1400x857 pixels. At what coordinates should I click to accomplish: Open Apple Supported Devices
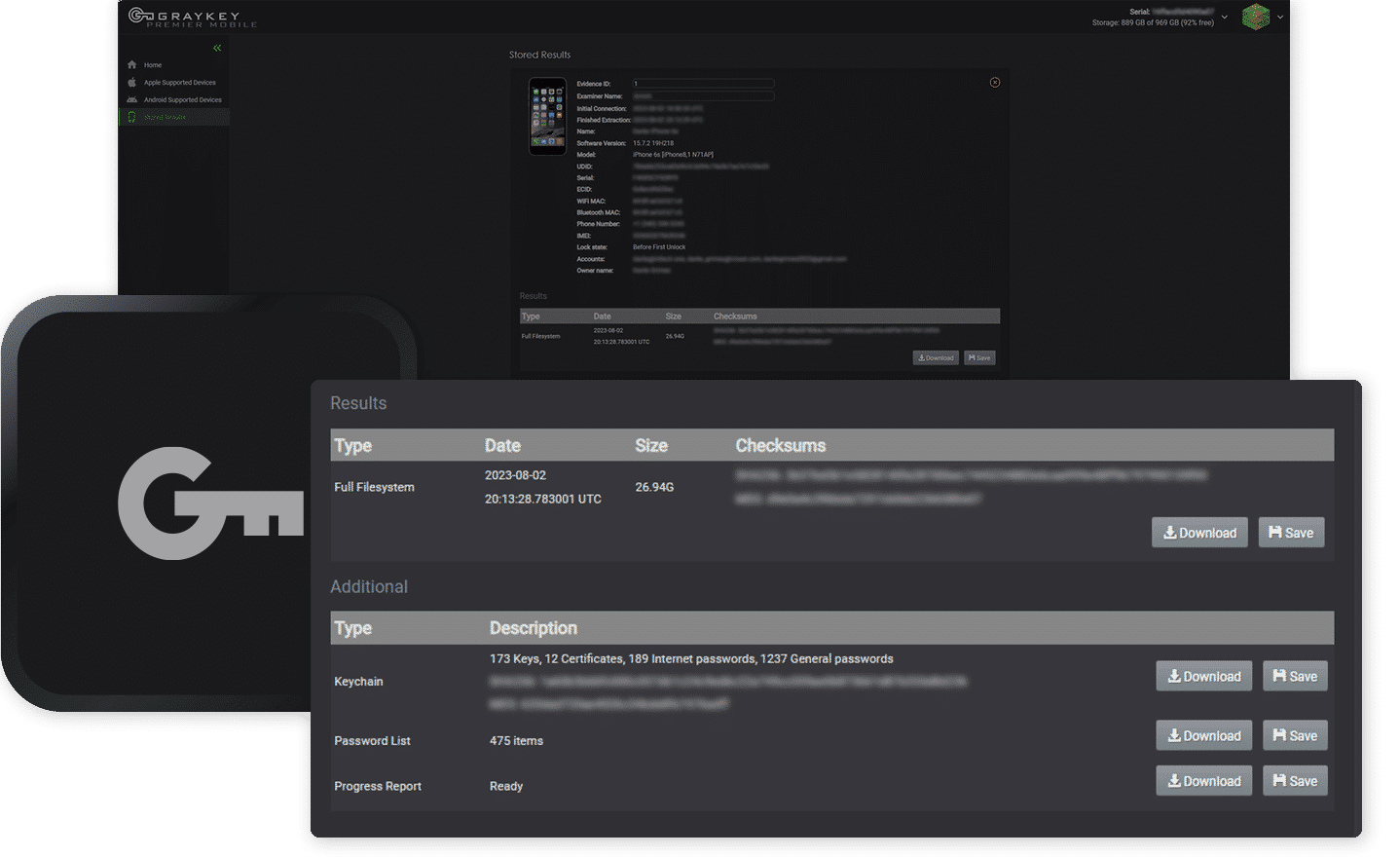pyautogui.click(x=179, y=83)
